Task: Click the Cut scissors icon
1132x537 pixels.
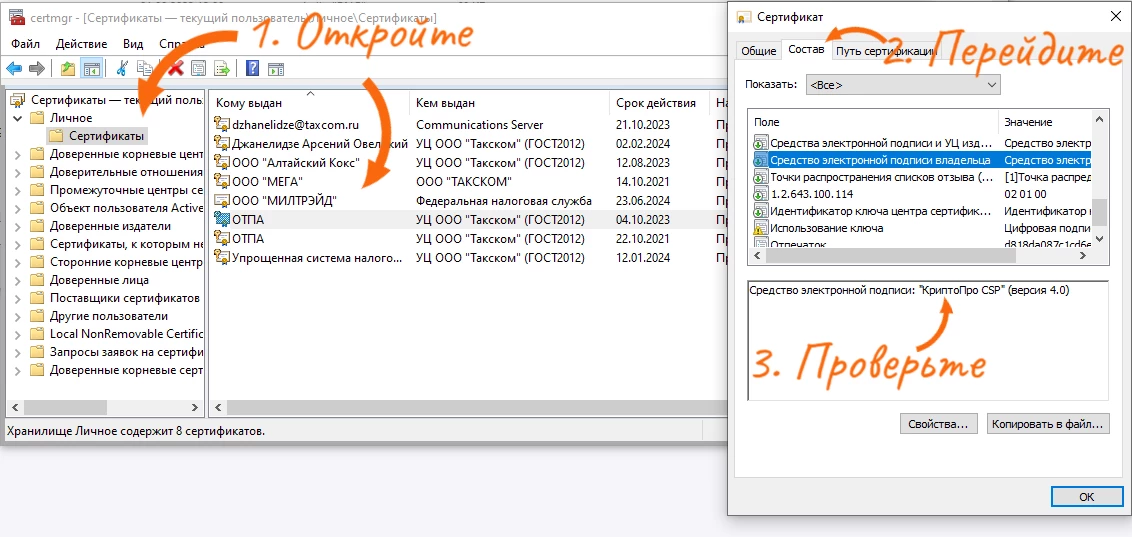Action: point(122,68)
